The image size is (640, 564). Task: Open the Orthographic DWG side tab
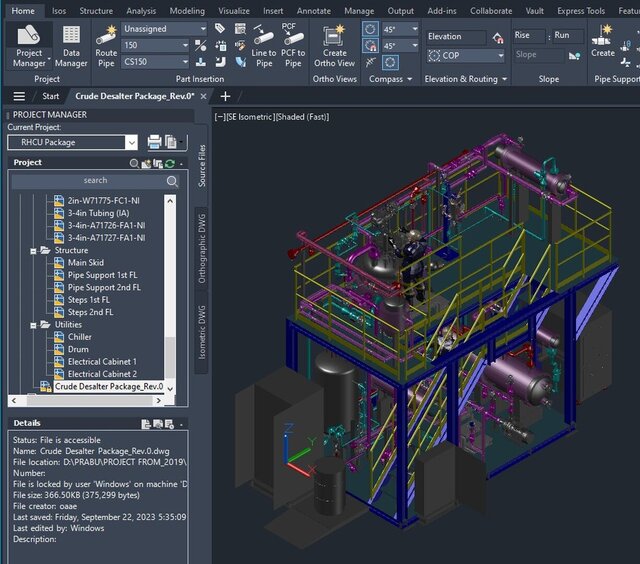202,248
